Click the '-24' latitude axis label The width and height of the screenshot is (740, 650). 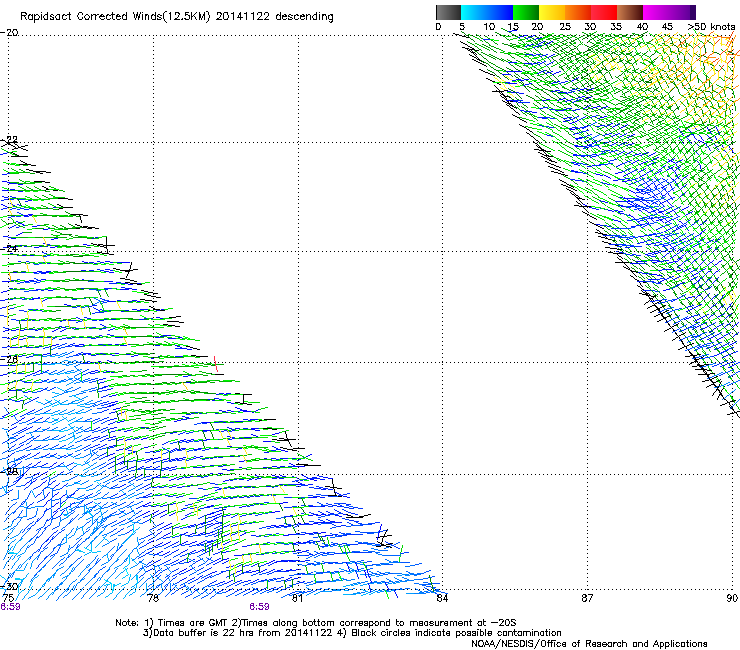9,249
